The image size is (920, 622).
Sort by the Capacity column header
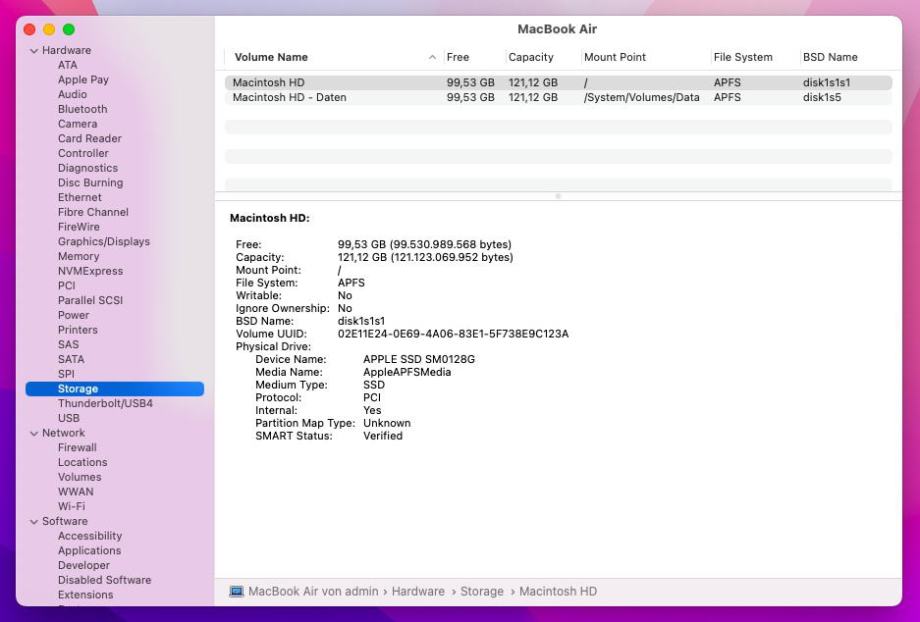click(530, 57)
